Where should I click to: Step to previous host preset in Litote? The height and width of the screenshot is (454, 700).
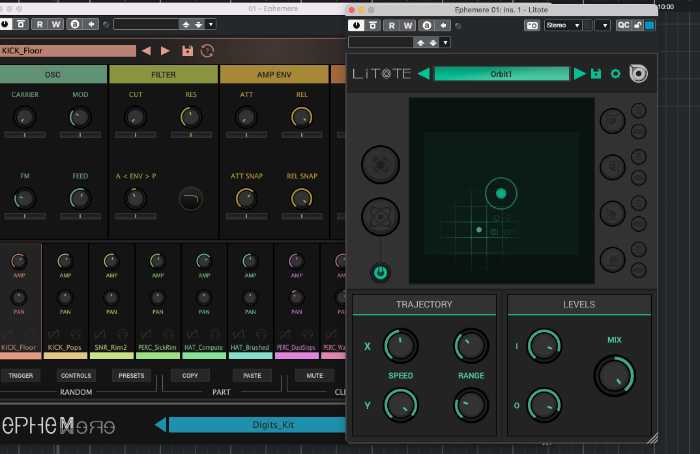[421, 43]
